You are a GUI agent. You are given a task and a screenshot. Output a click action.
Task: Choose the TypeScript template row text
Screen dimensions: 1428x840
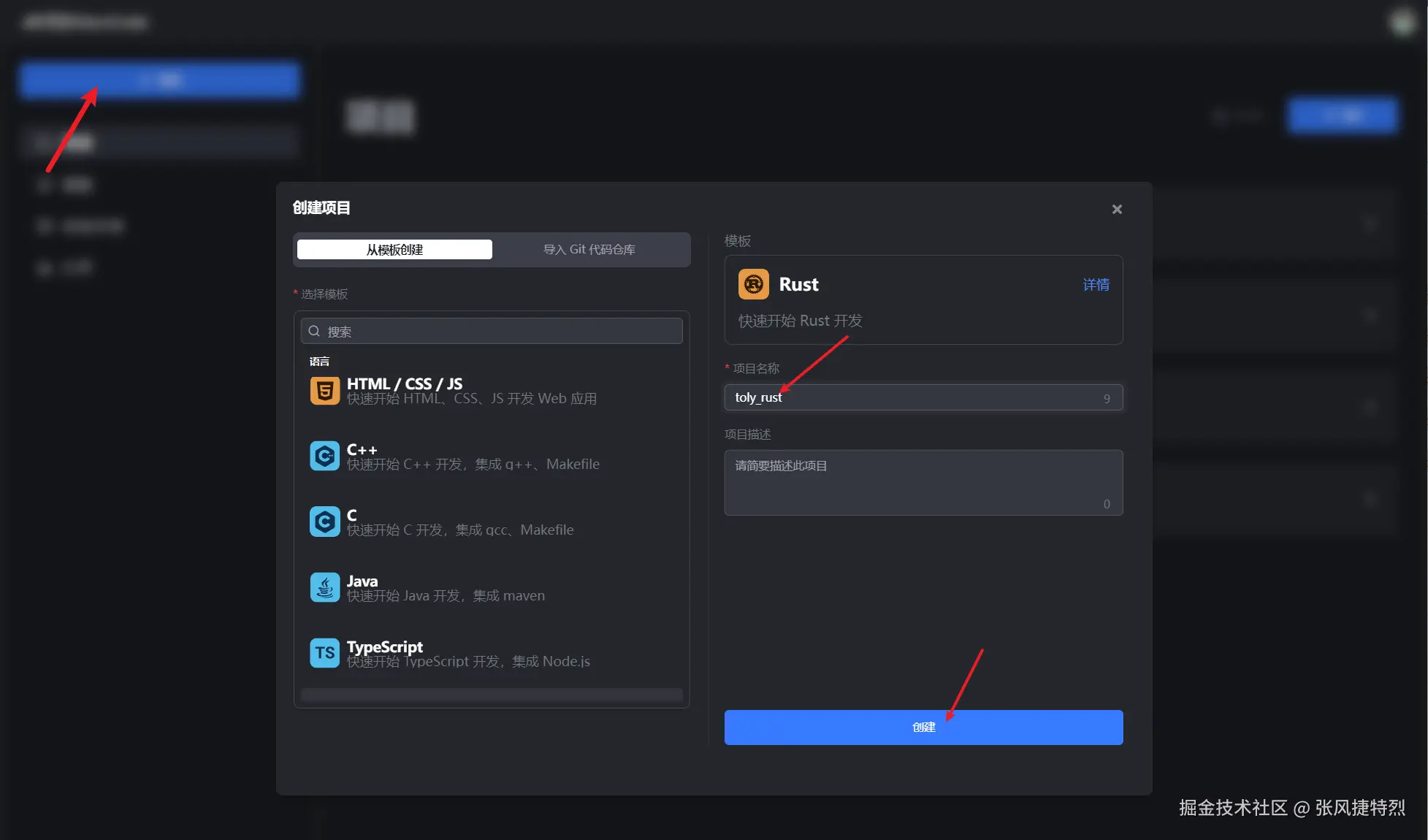[467, 654]
